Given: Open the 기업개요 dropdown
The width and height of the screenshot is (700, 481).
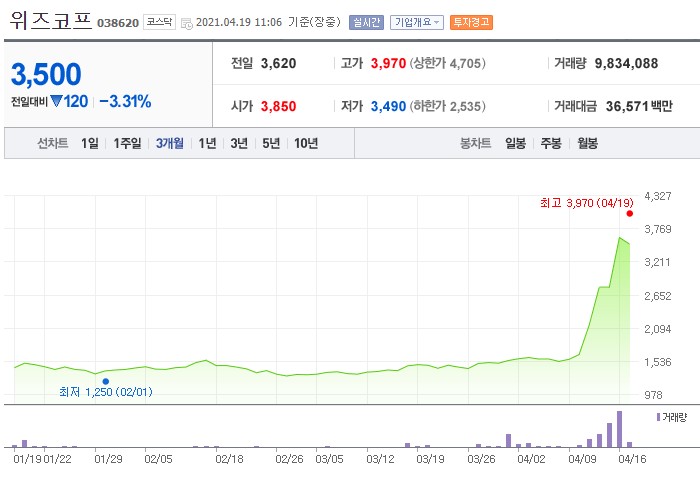Looking at the screenshot, I should tap(417, 22).
